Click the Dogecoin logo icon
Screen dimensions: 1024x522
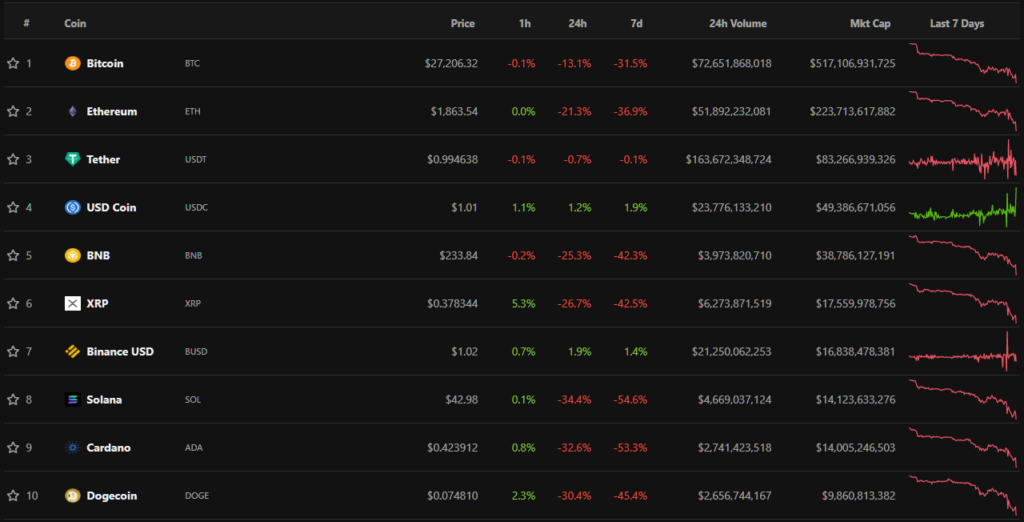coord(72,495)
